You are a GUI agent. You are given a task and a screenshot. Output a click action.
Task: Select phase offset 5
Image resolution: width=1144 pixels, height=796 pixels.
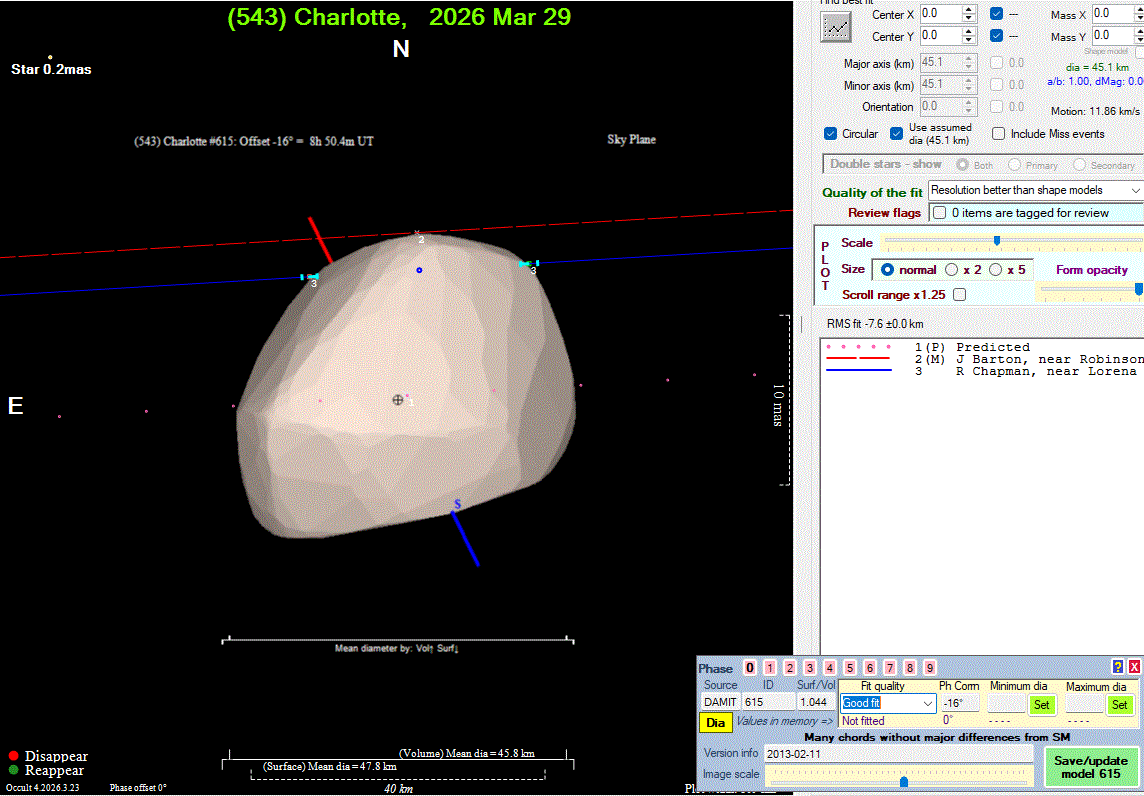coord(850,668)
